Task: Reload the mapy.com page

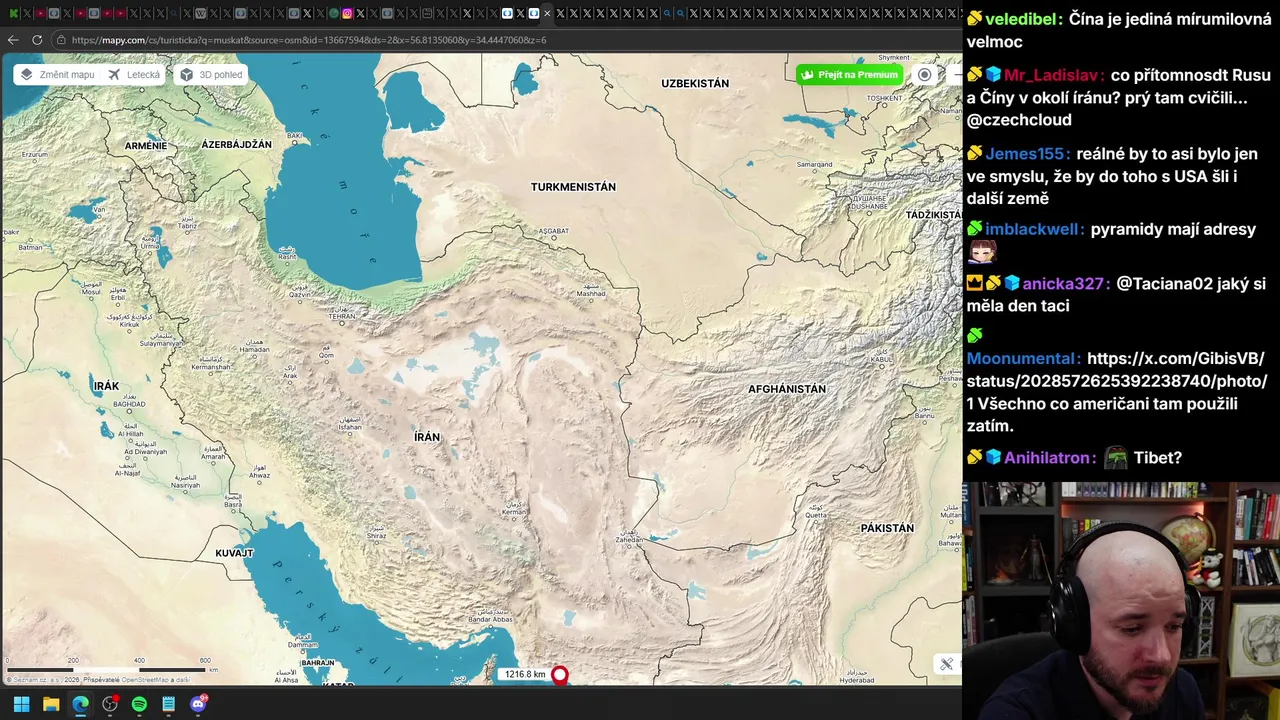Action: tap(37, 40)
